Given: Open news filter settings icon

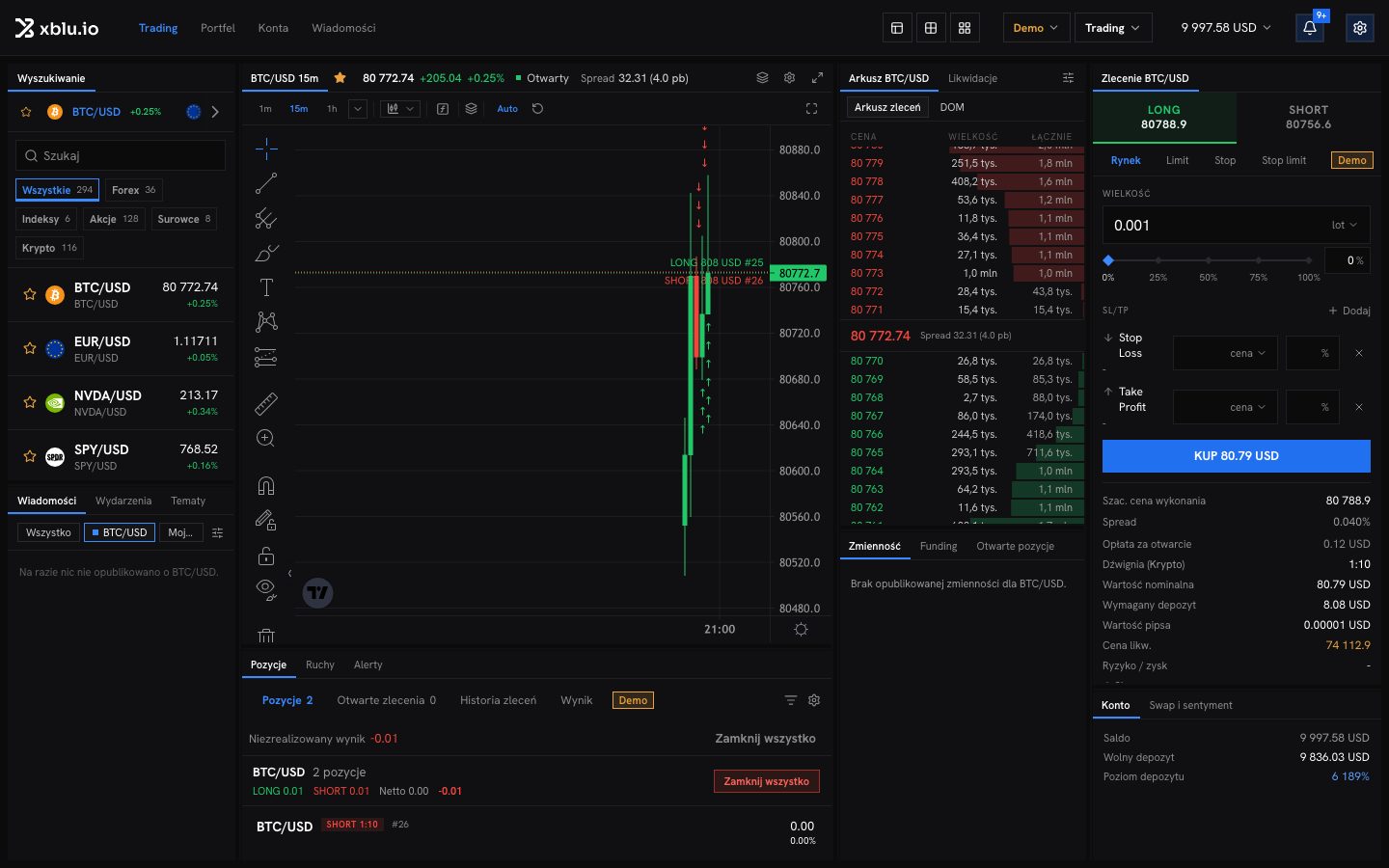Looking at the screenshot, I should point(218,532).
